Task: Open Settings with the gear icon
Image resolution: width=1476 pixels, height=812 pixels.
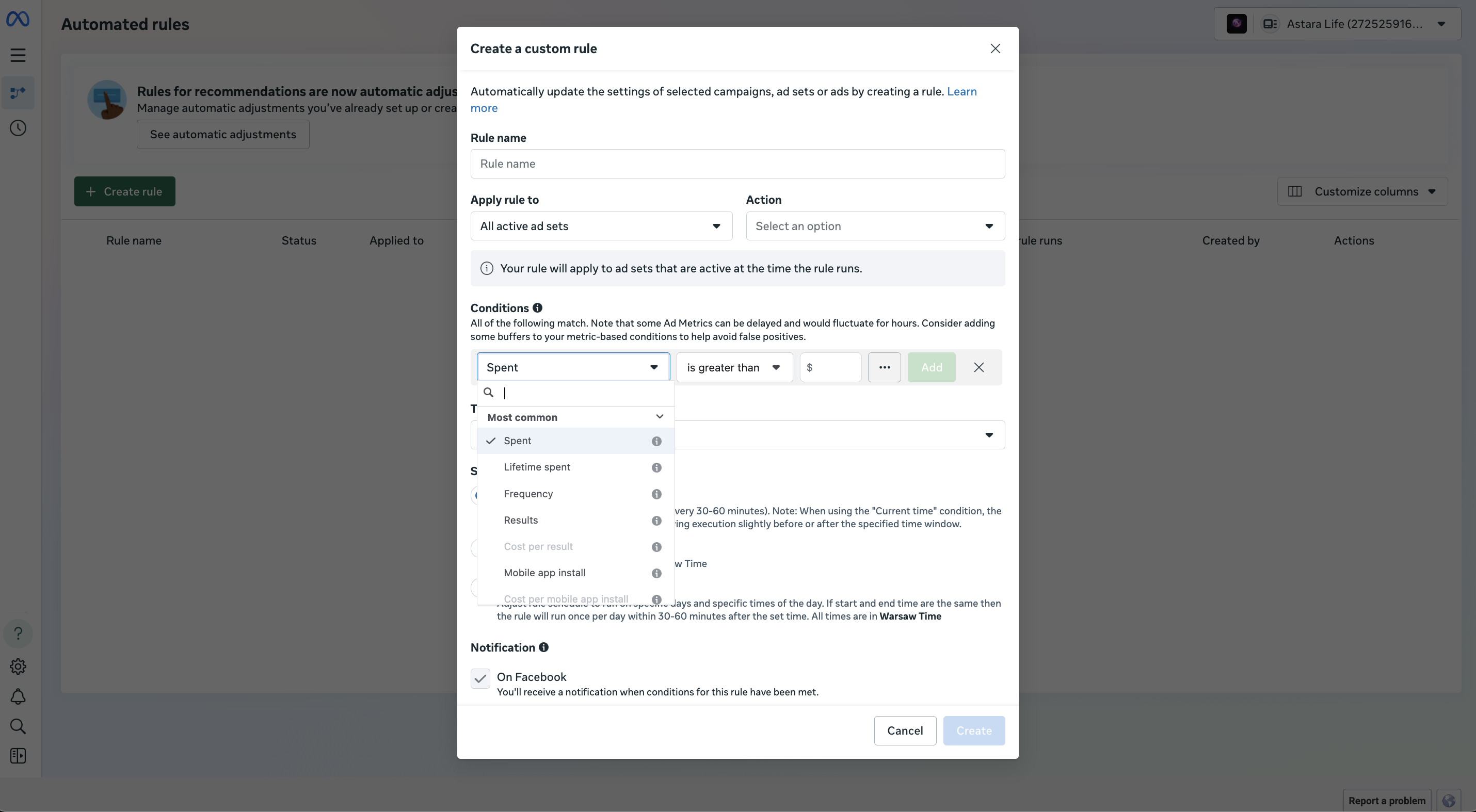Action: point(18,666)
